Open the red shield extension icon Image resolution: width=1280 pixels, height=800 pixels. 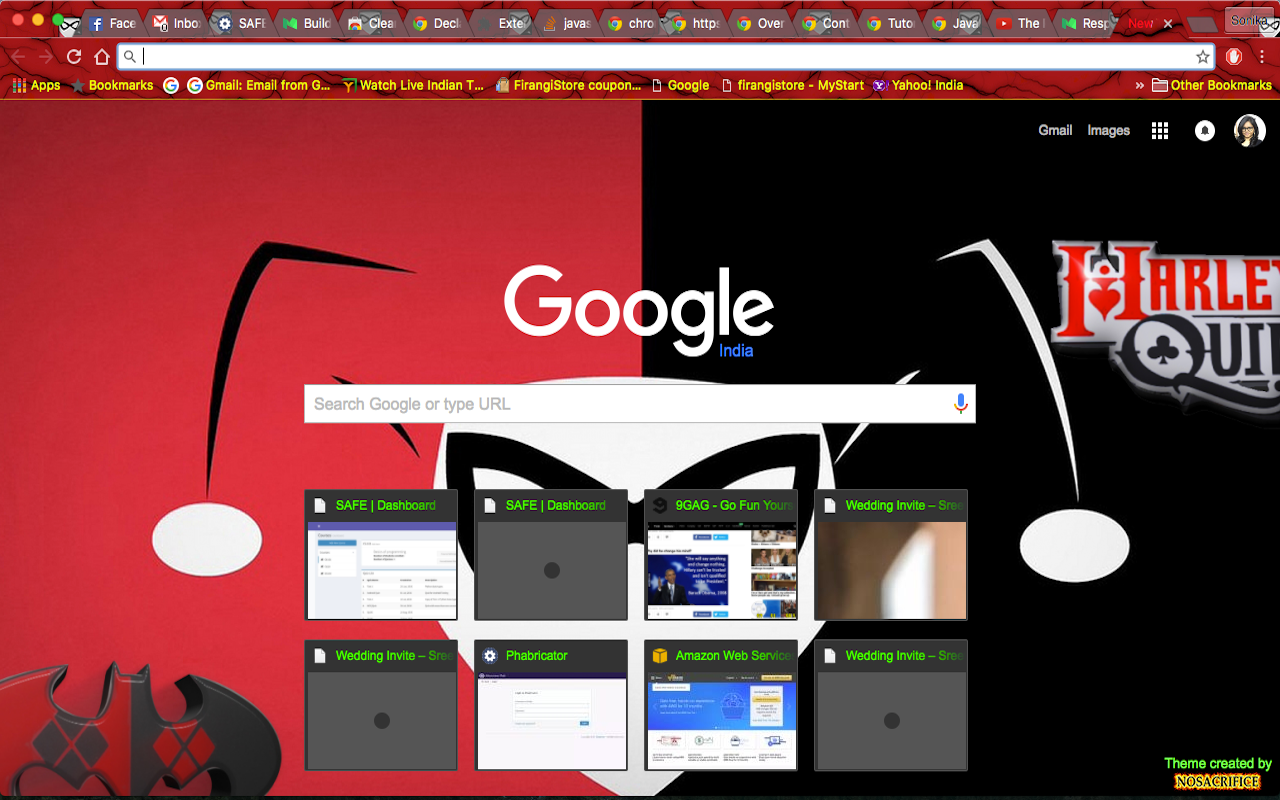point(1234,57)
